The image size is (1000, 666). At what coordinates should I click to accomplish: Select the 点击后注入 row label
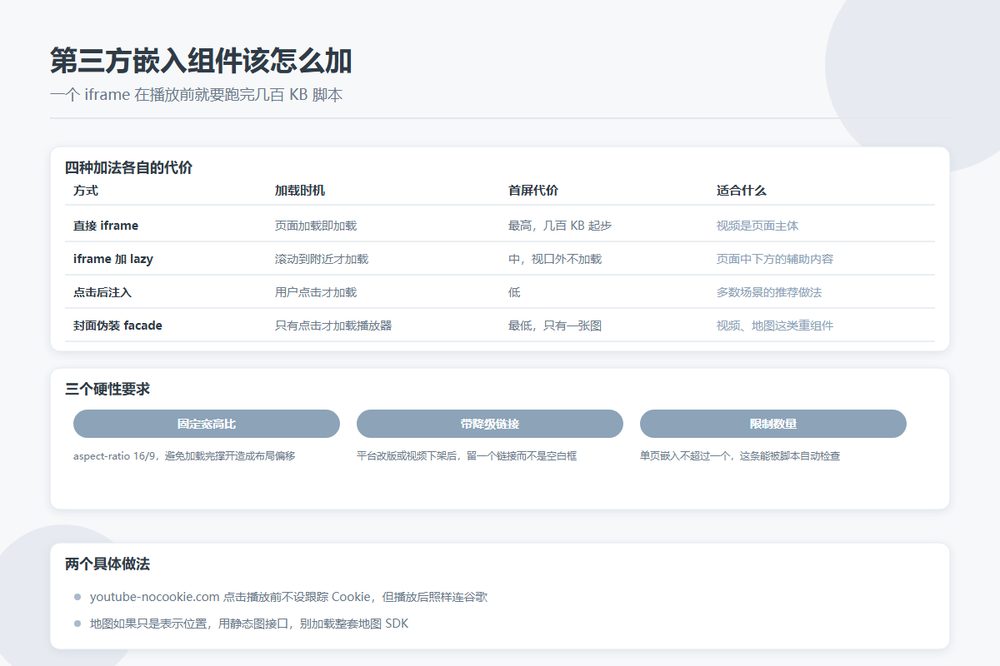(x=102, y=292)
